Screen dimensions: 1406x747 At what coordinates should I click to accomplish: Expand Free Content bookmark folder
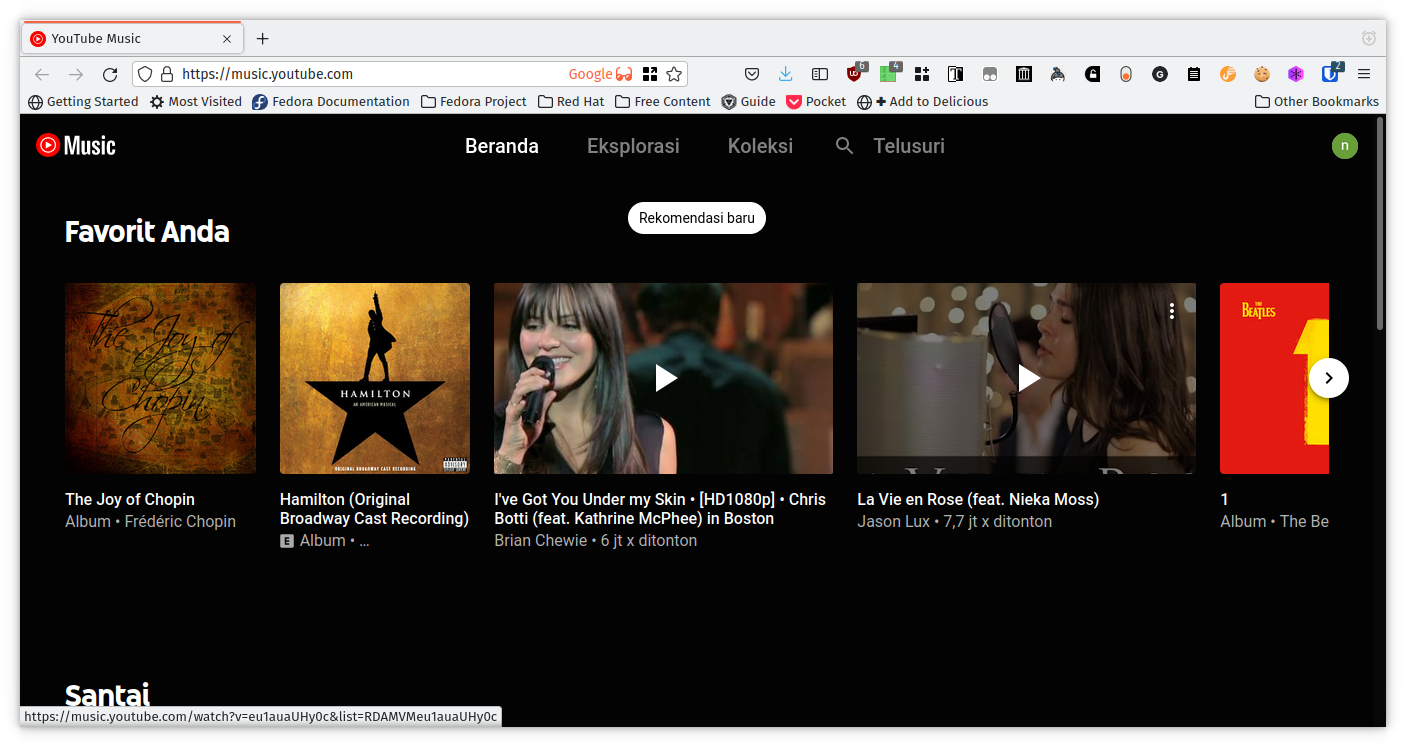pos(663,101)
